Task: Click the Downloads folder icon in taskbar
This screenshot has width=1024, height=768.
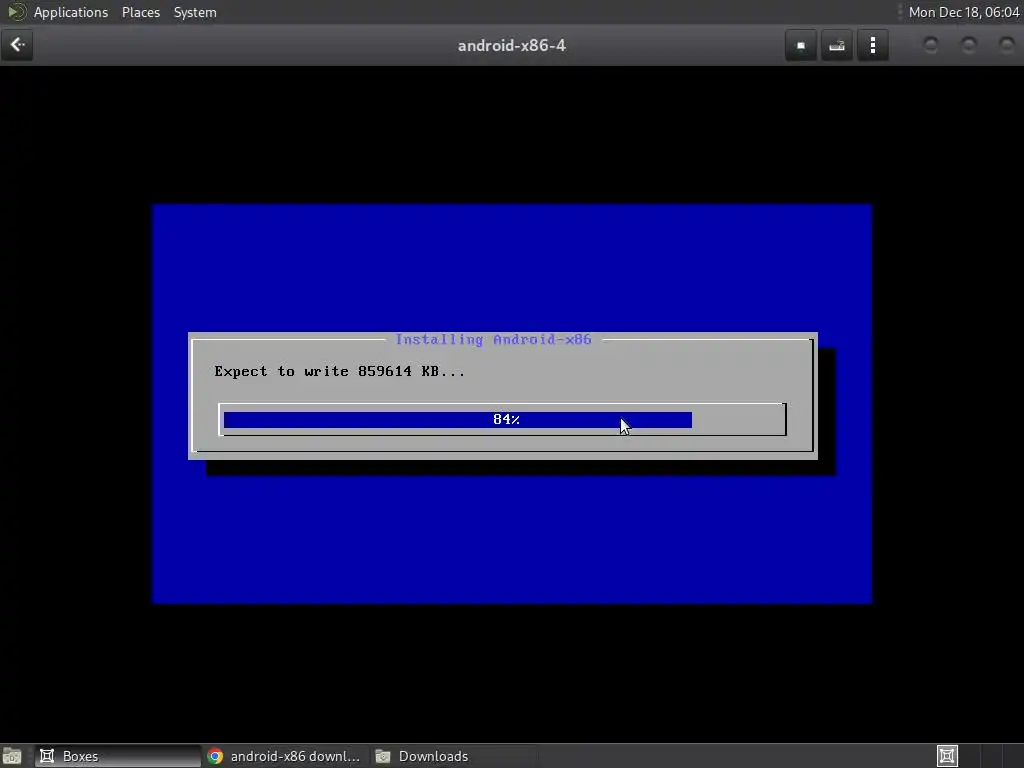Action: pyautogui.click(x=383, y=756)
